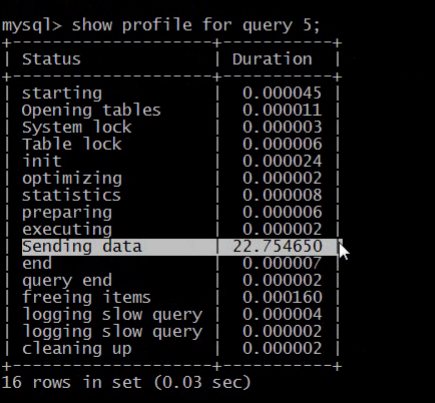Click the 0.000006 duration beside preparing
The width and height of the screenshot is (435, 403).
pyautogui.click(x=282, y=212)
